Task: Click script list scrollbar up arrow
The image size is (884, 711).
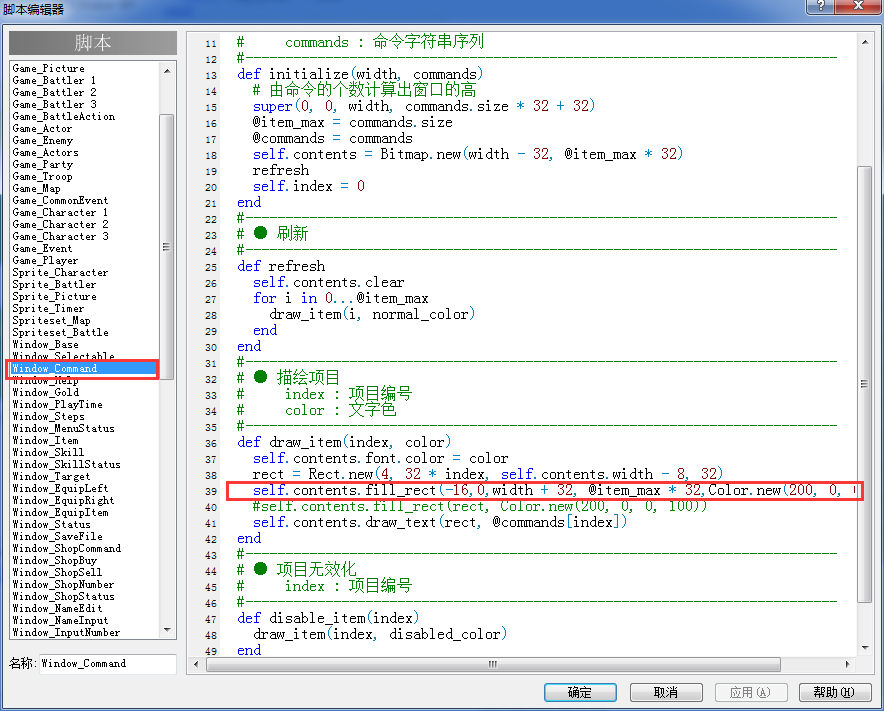Action: tap(167, 71)
